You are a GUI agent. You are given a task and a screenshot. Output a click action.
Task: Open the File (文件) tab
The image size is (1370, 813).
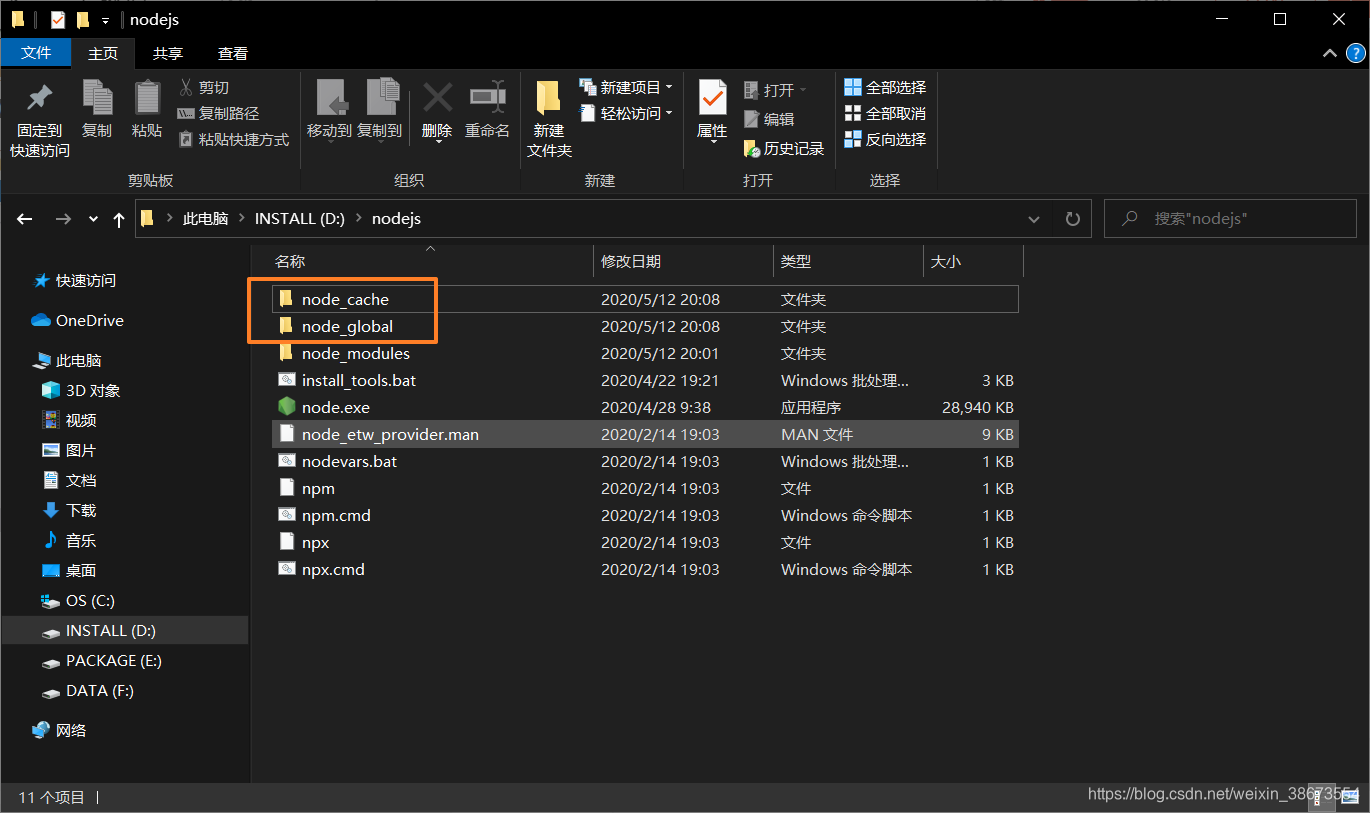[36, 53]
